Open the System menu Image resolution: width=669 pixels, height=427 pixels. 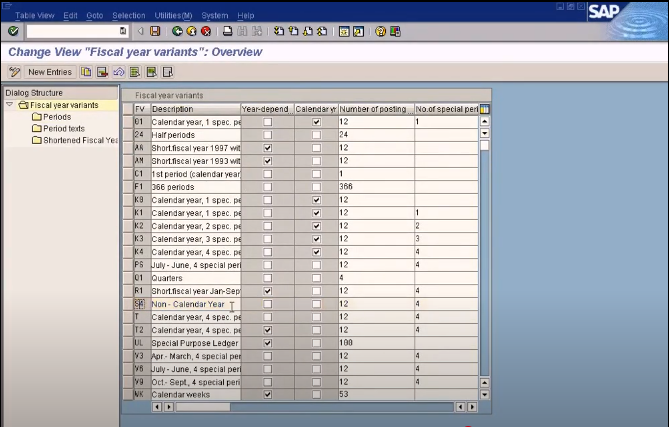click(x=215, y=15)
